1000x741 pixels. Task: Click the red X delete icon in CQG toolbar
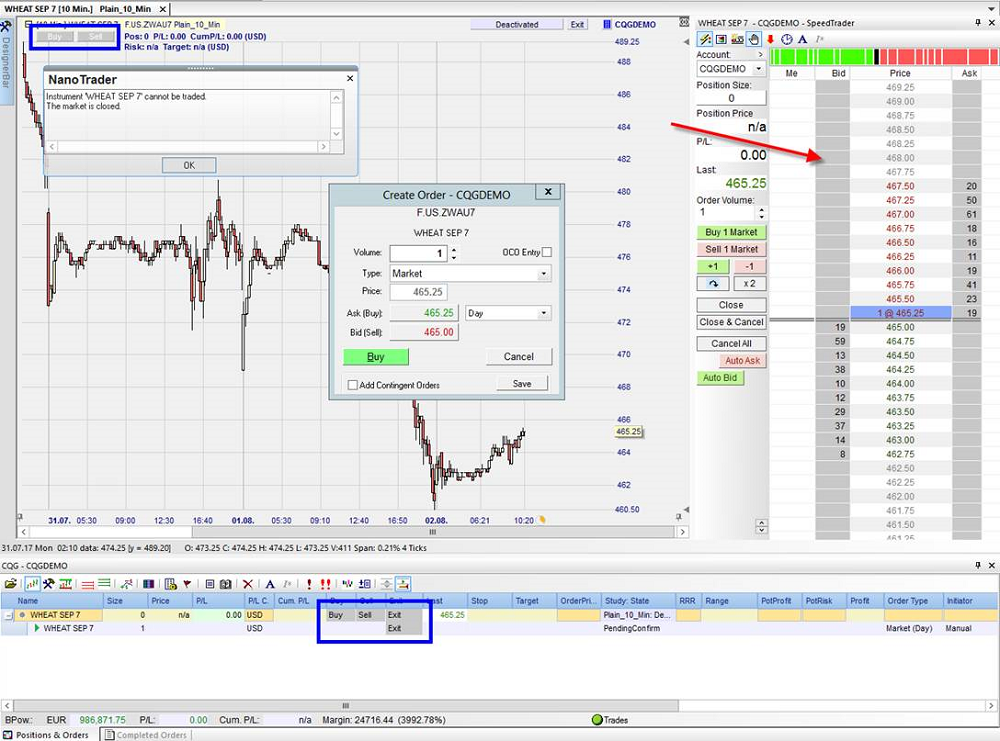tap(248, 583)
